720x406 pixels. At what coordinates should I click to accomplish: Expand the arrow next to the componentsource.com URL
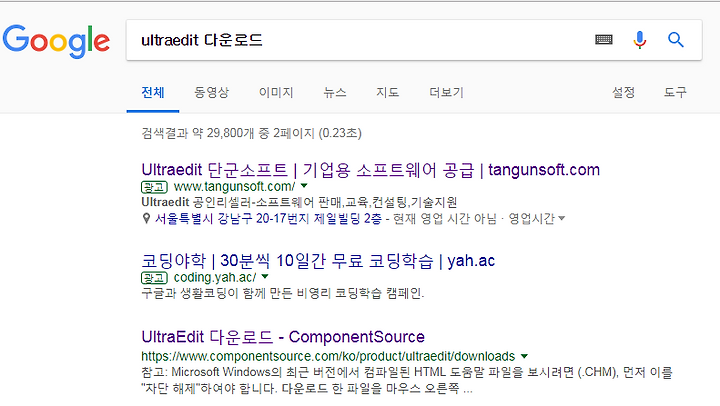tap(524, 356)
